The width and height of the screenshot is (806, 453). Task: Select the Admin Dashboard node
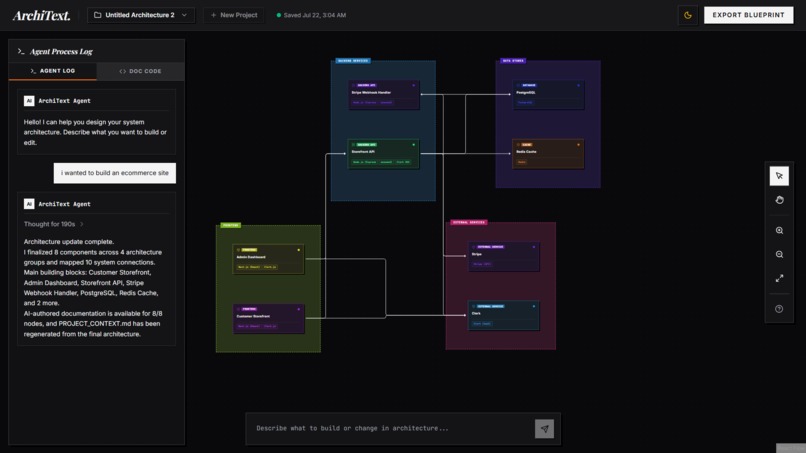pos(268,259)
